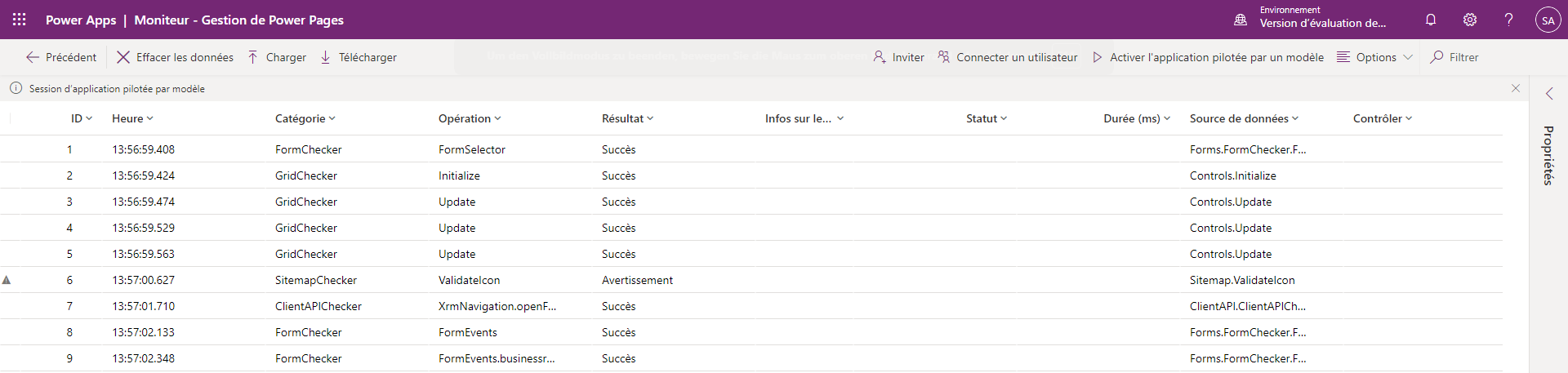
Task: Click time 13:57:02.348
Action: pyautogui.click(x=144, y=358)
